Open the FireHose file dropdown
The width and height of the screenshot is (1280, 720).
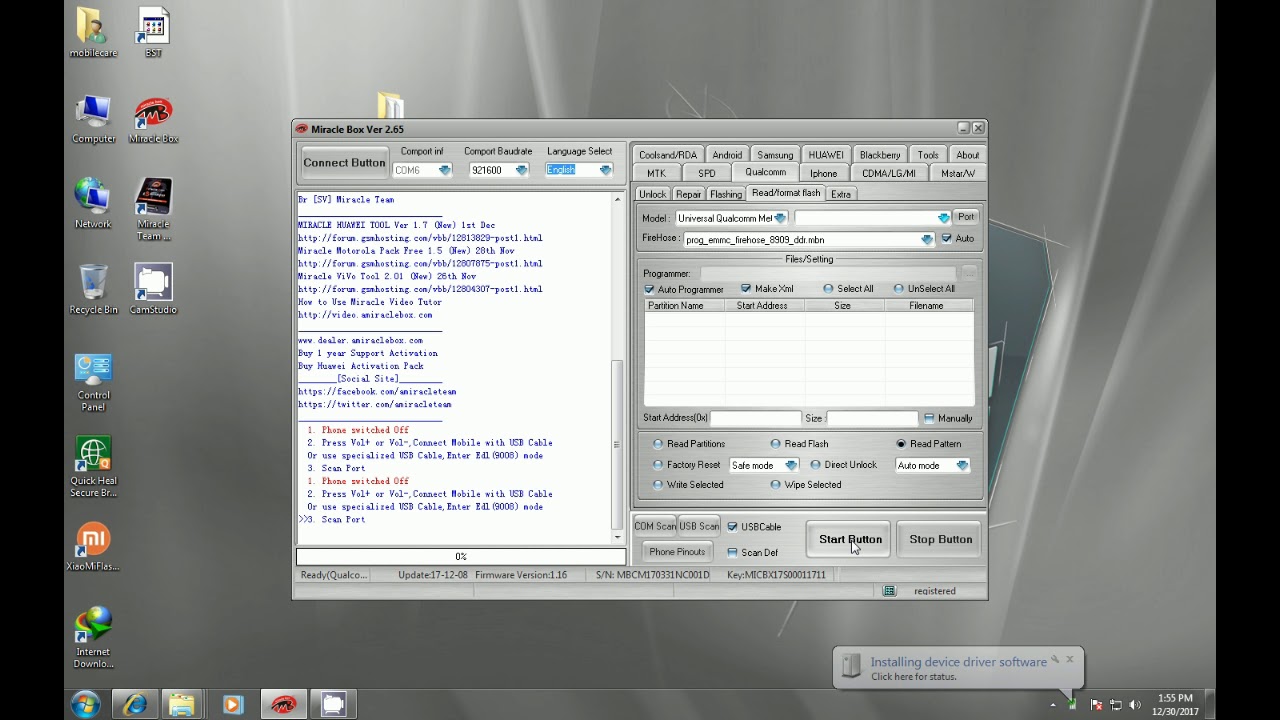pyautogui.click(x=926, y=240)
